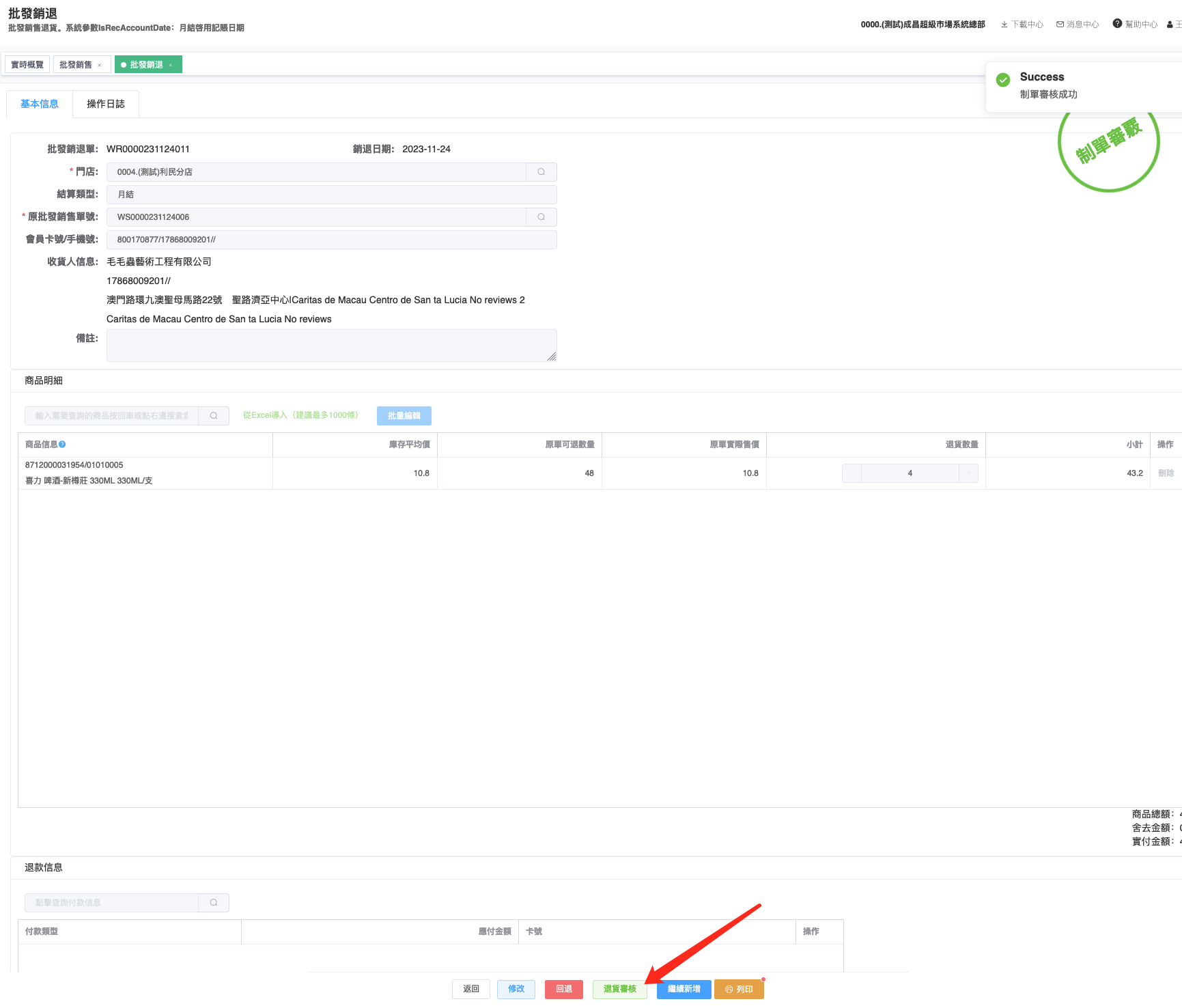Click the product search magnifier icon

coord(214,415)
